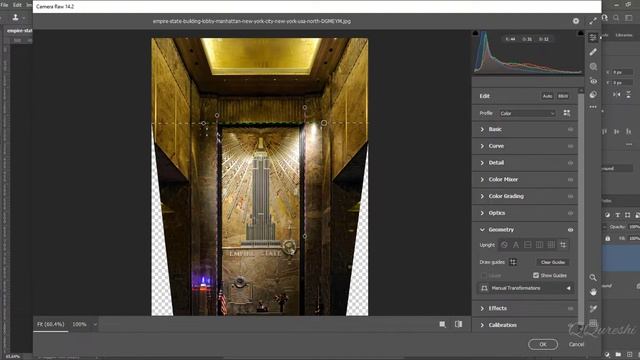Select the Hand tool in Camera Raw

[x=593, y=292]
